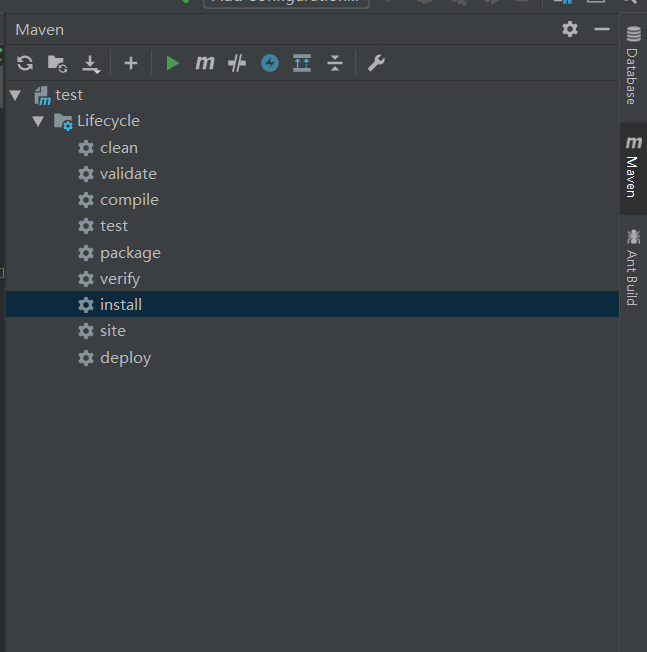Select the clean lifecycle phase
The height and width of the screenshot is (652, 647).
(312, 148)
